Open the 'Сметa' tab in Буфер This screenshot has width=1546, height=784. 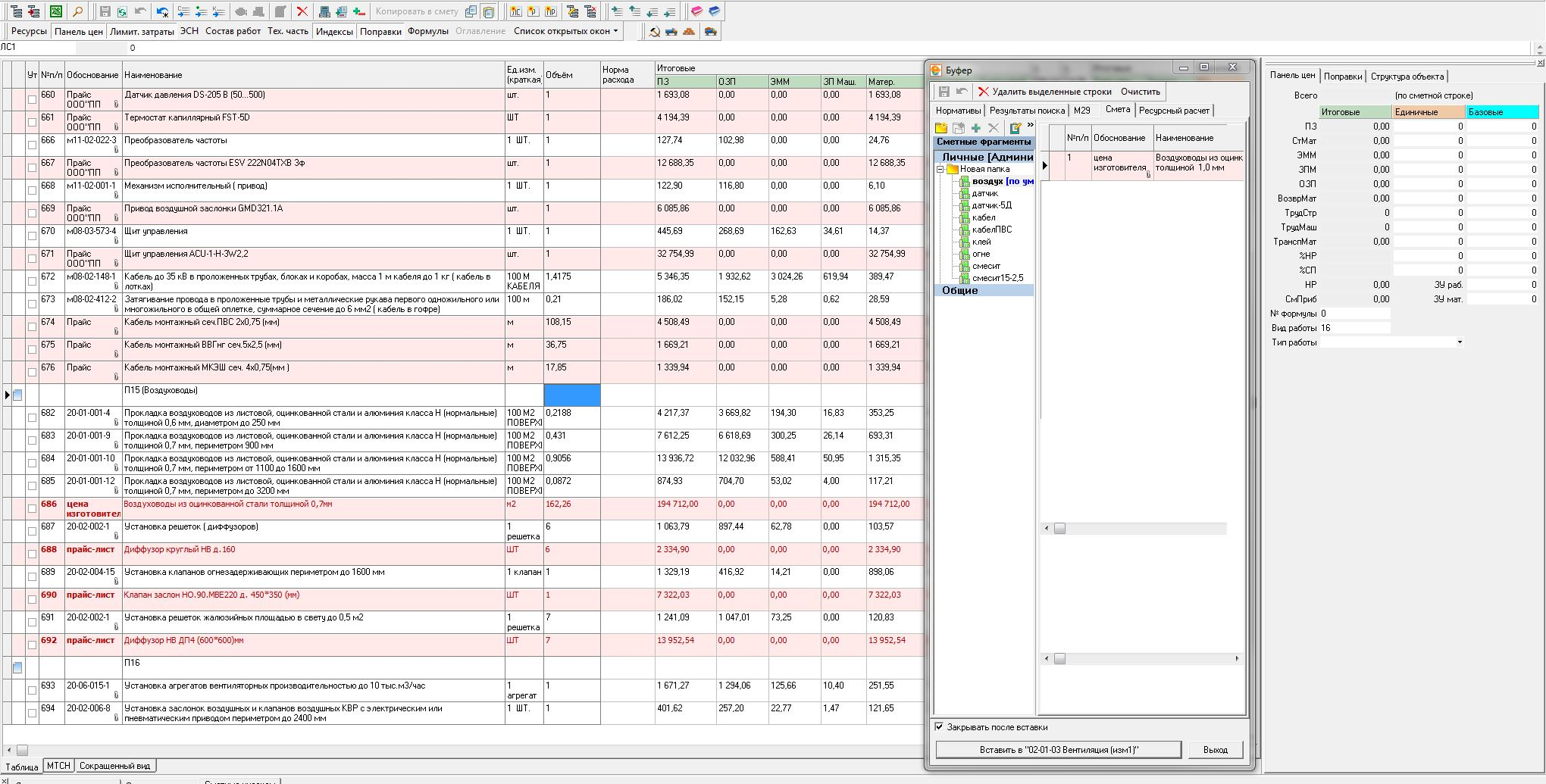pos(1117,109)
